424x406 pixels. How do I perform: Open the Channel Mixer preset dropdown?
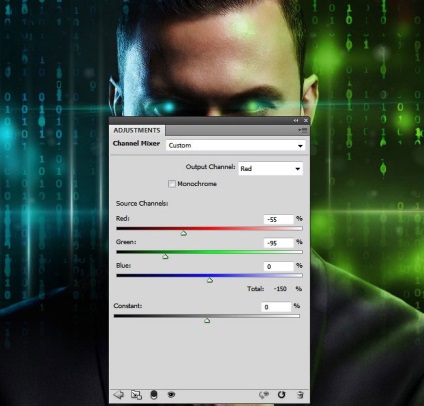pos(235,146)
